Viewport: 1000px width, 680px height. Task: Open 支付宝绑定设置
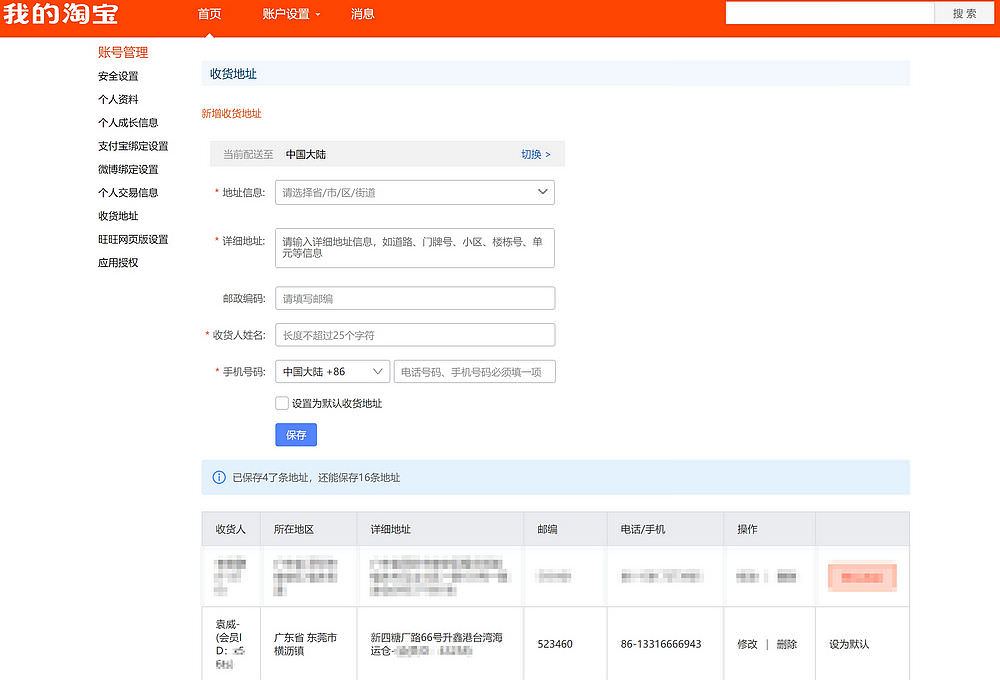(133, 146)
